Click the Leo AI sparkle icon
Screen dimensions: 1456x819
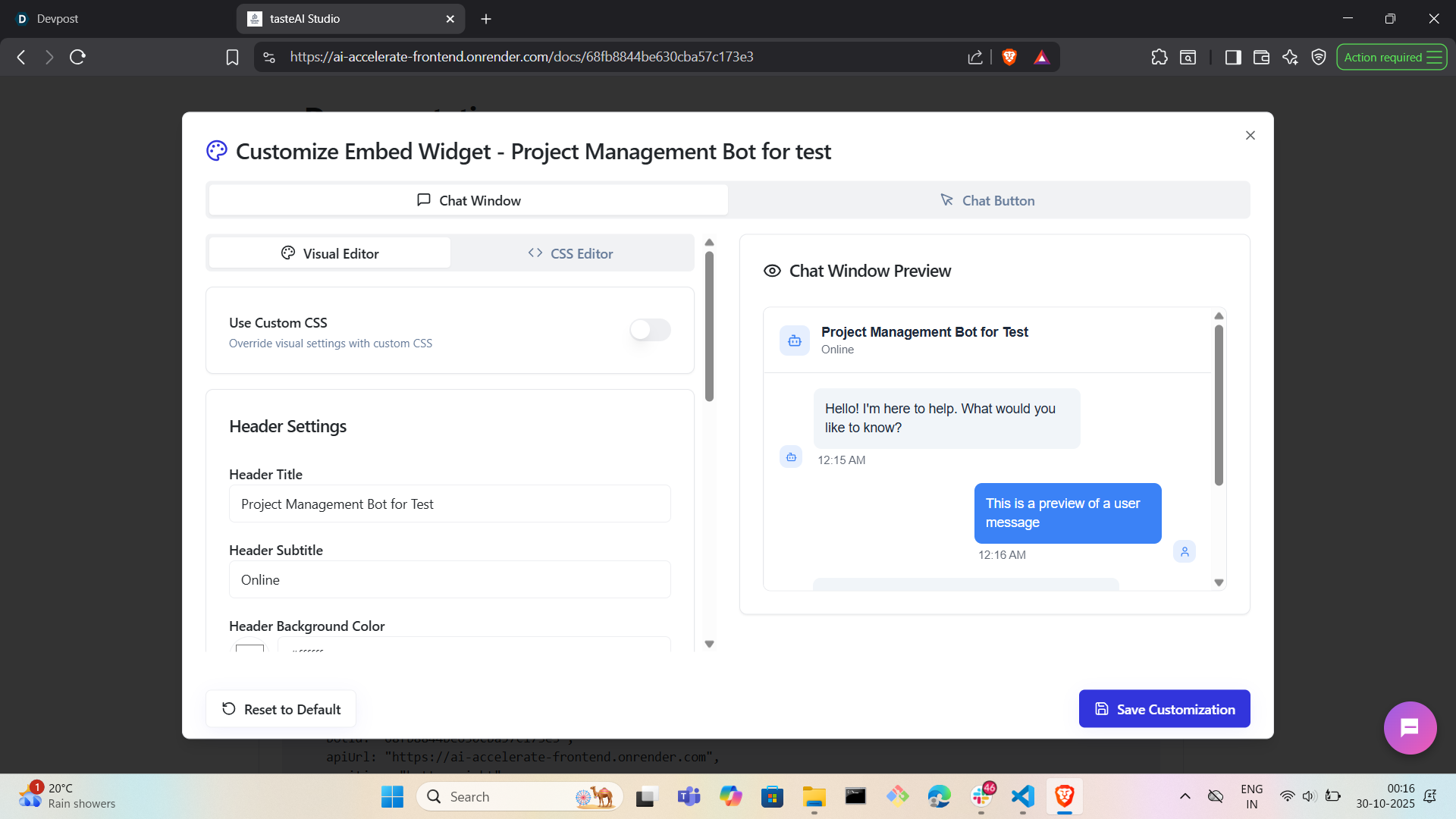click(x=1290, y=57)
